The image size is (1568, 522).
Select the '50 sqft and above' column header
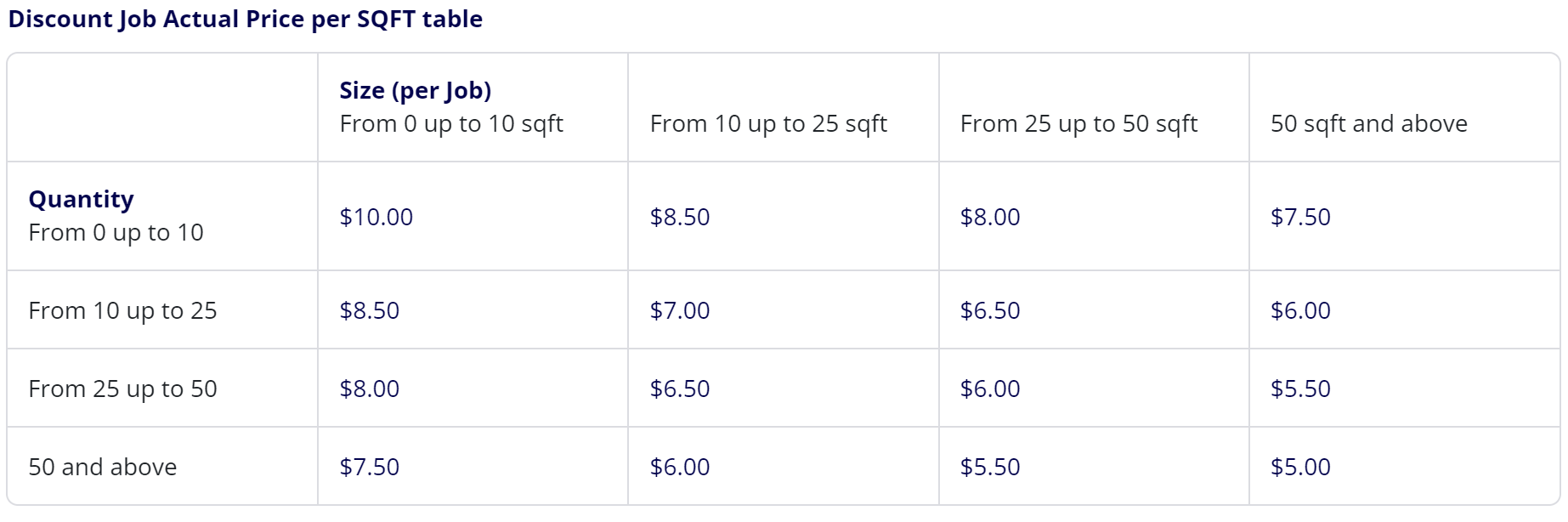click(x=1405, y=107)
